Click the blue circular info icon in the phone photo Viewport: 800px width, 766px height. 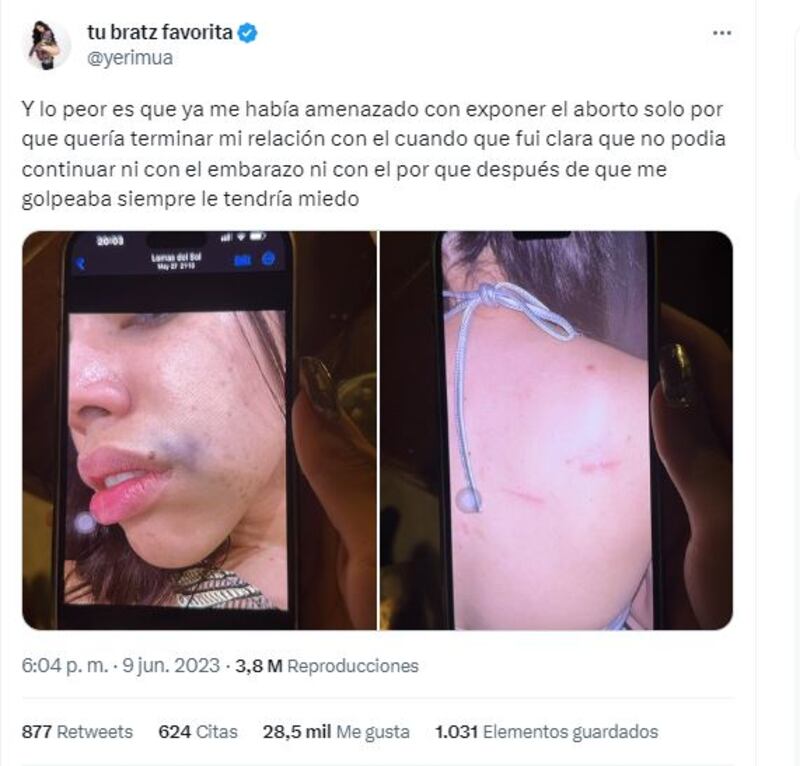[268, 259]
